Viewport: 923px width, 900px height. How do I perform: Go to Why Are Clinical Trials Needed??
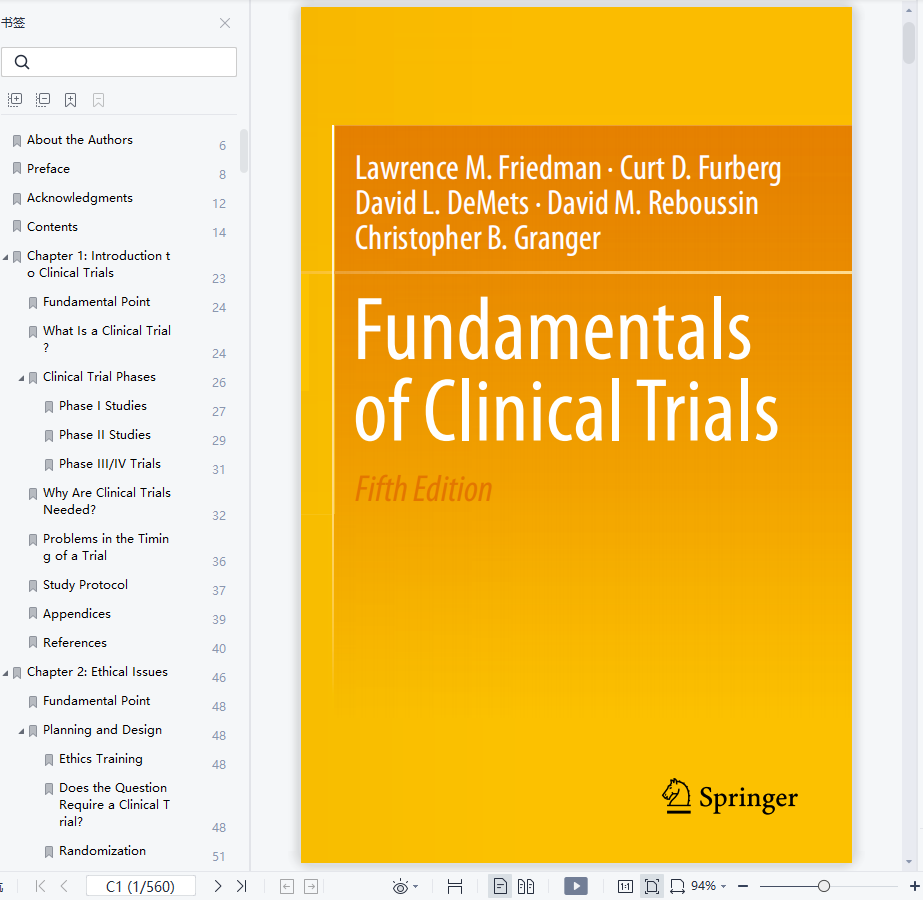[107, 501]
